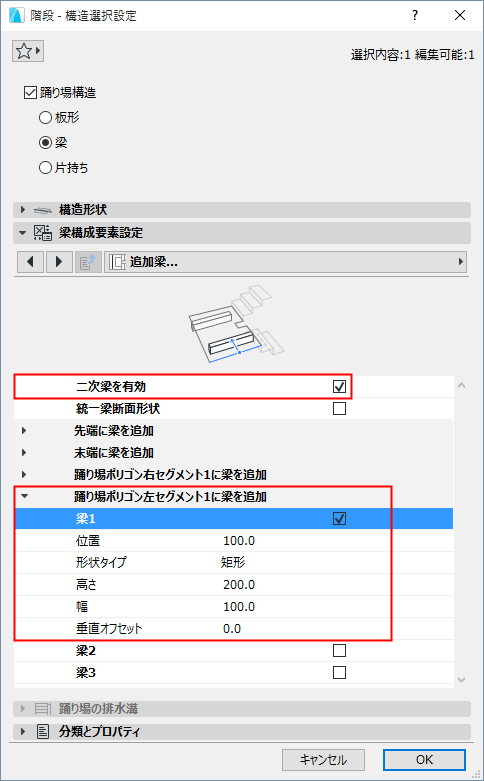The height and width of the screenshot is (781, 484).
Task: Change the 形状タイプ value 矩形
Action: [233, 563]
